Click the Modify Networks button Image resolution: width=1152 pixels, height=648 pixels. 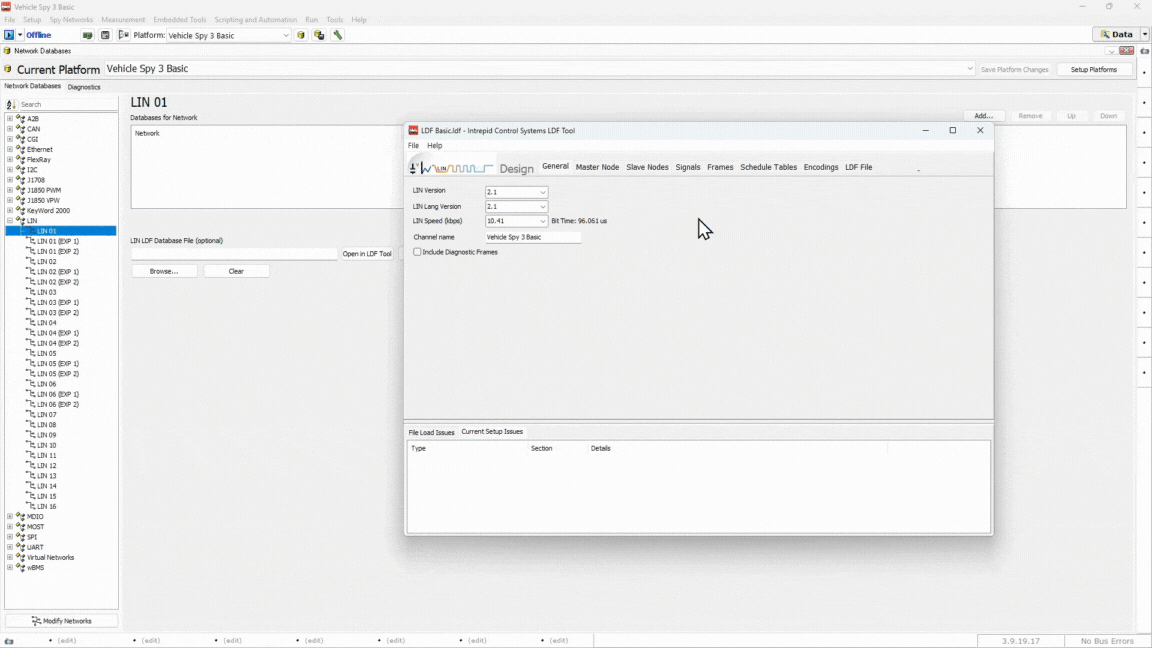61,621
